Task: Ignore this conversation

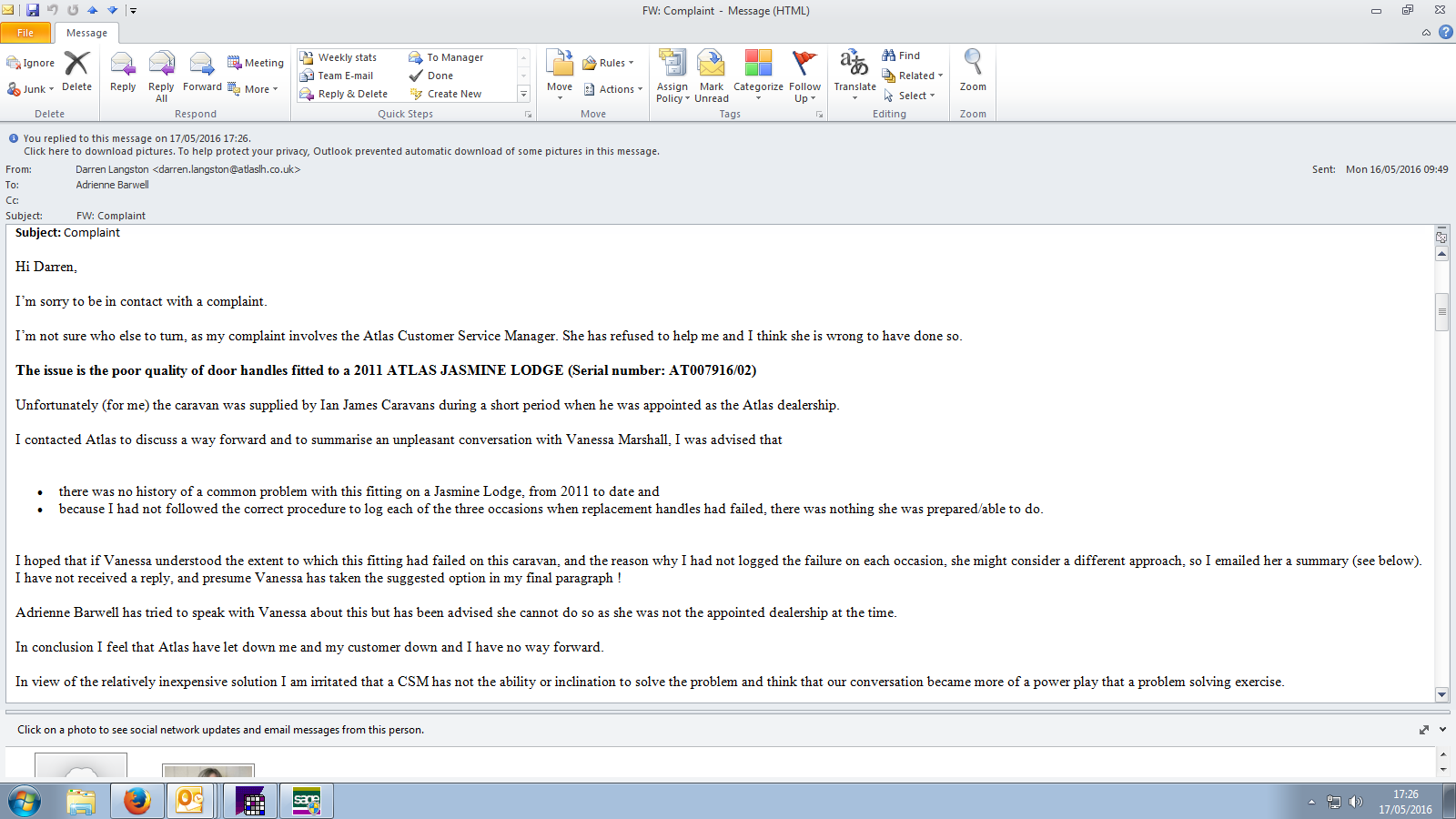Action: (31, 63)
